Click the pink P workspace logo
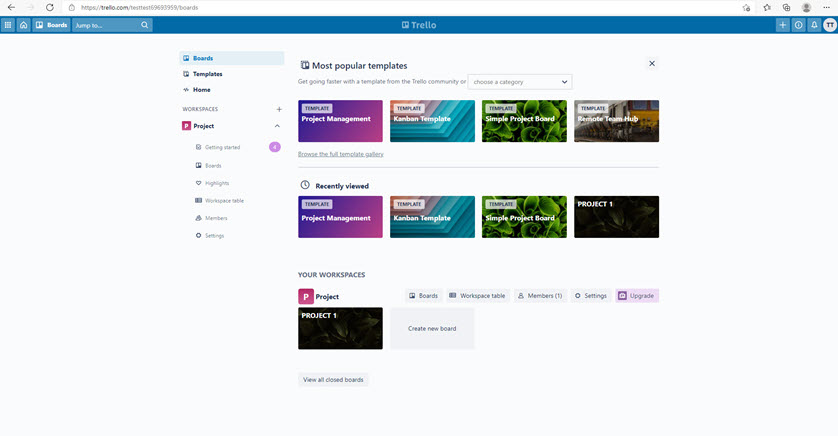 (306, 297)
